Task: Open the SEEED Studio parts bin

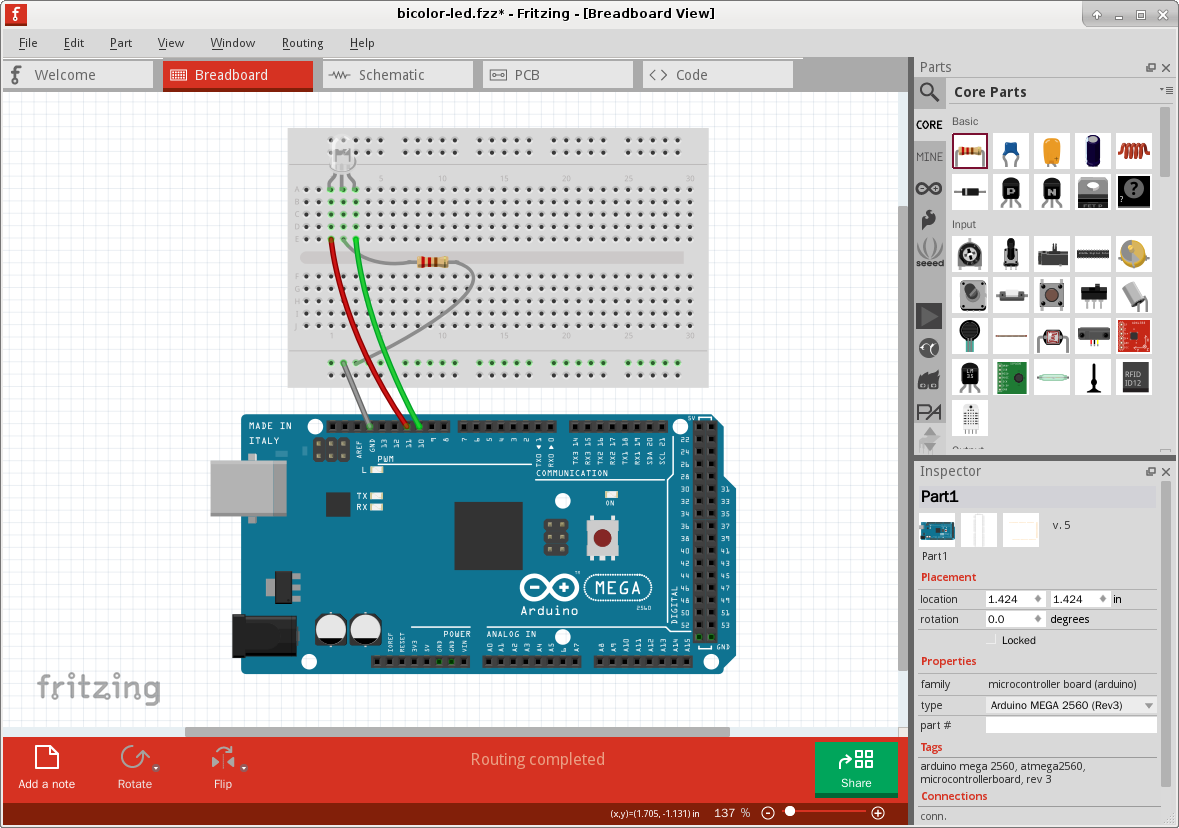Action: (929, 254)
